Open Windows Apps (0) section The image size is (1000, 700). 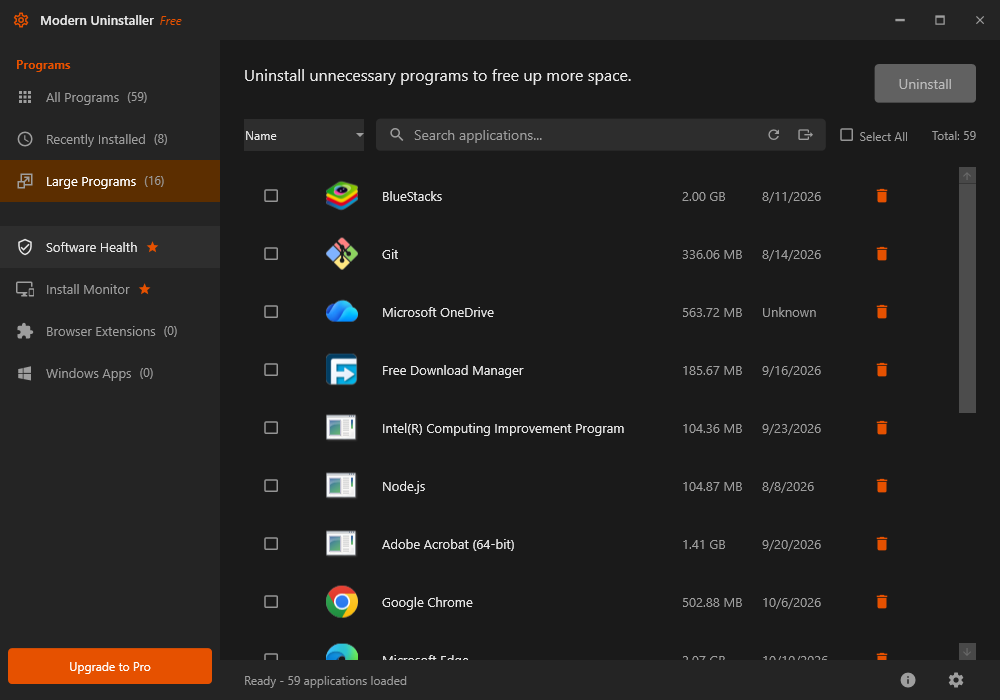[x=110, y=374]
